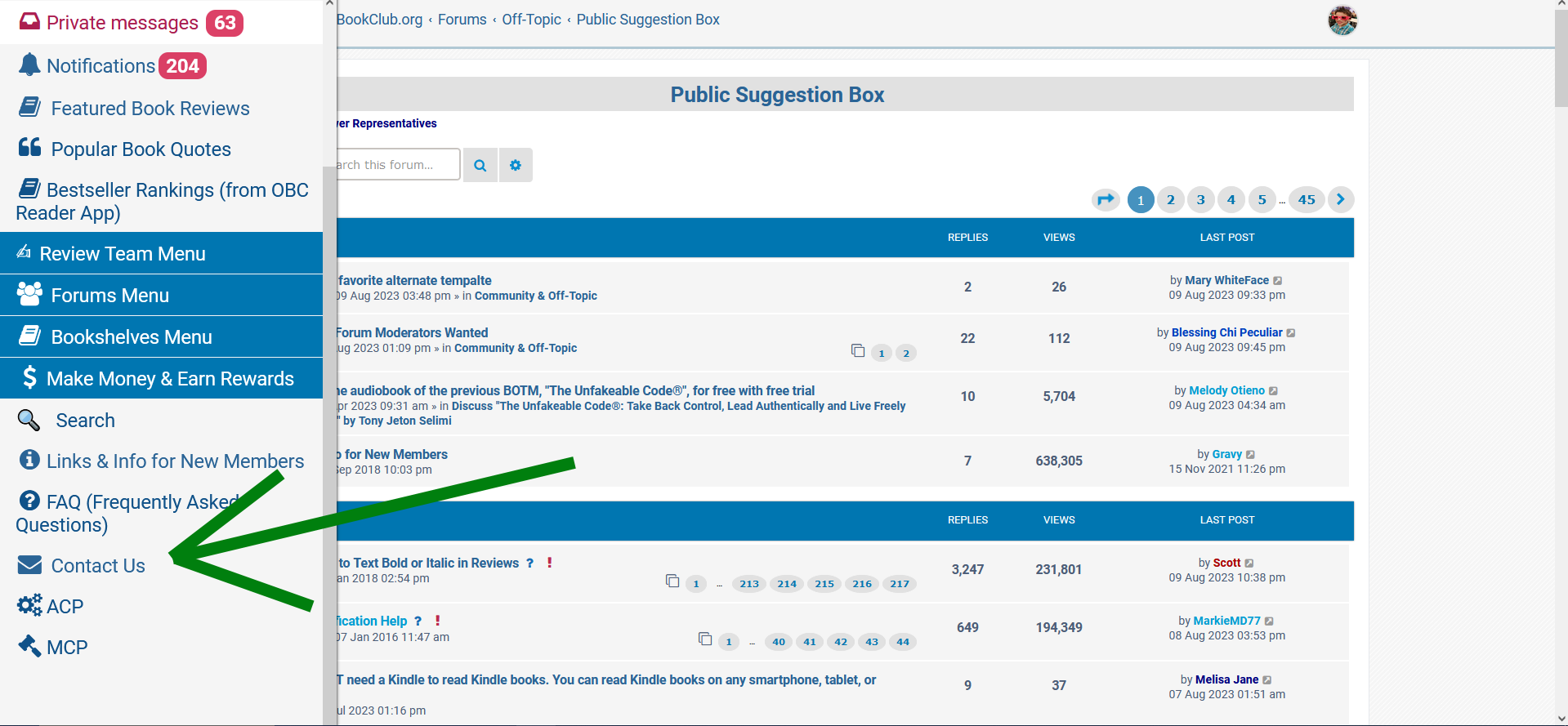This screenshot has height=726, width=1568.
Task: View Mary WhiteFace latest post icon
Action: click(x=1278, y=280)
